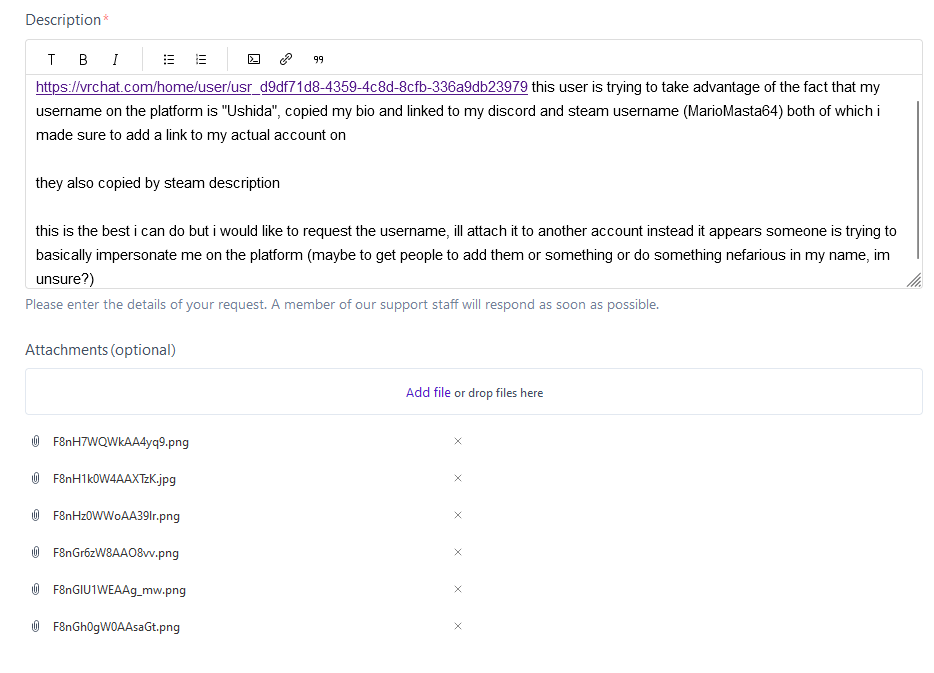Open the vrchat.com user profile link
Viewport: 934px width, 673px height.
tap(282, 87)
